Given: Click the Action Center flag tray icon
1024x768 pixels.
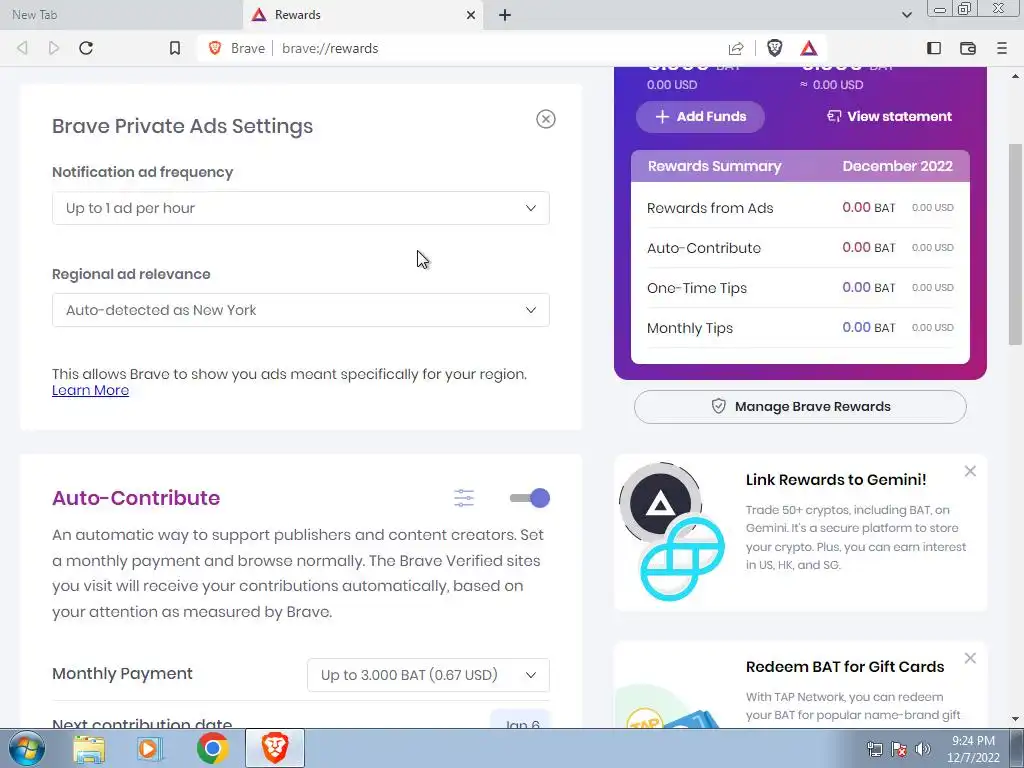Looking at the screenshot, I should (x=899, y=749).
